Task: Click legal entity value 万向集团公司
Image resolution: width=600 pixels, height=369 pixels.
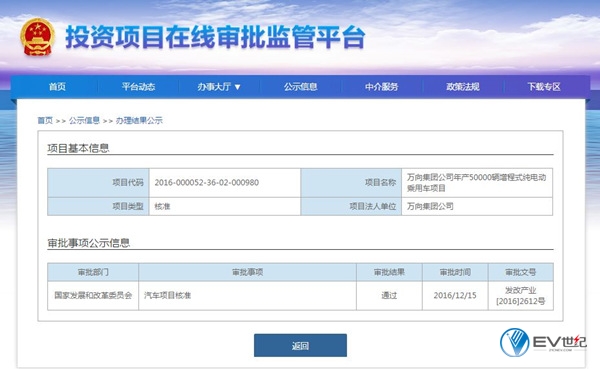Action: [x=430, y=206]
